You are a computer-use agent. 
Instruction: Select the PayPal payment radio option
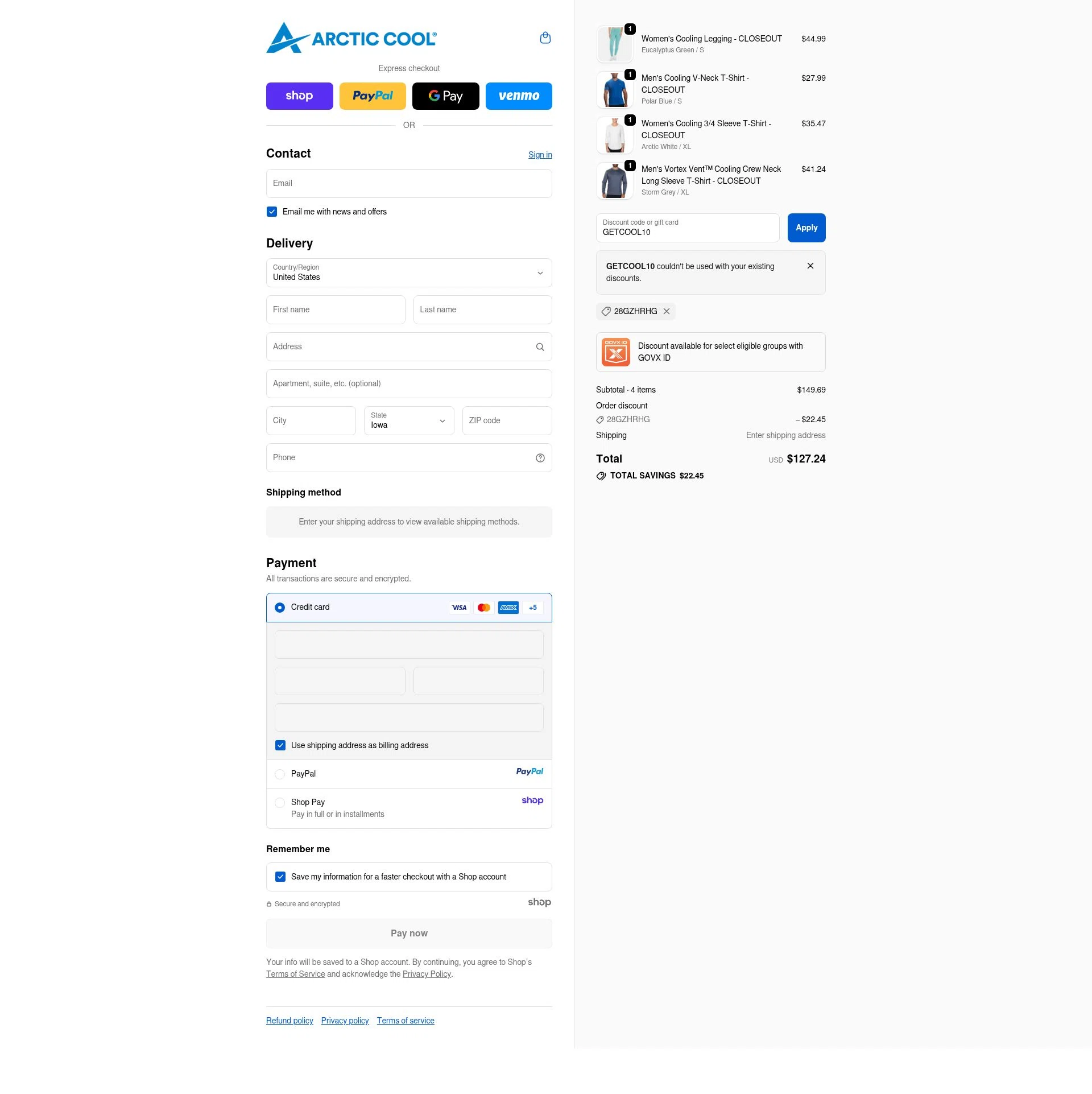(280, 774)
